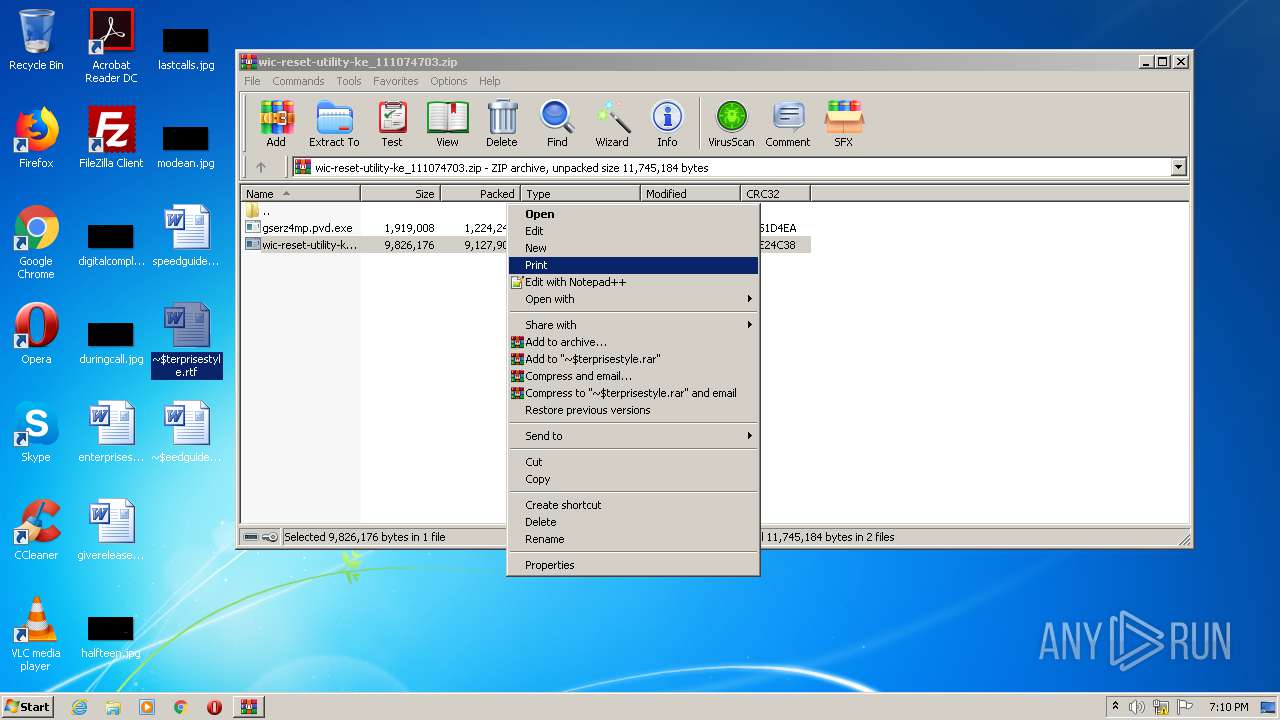Choose Edit in the context menu
Image resolution: width=1280 pixels, height=720 pixels.
(x=633, y=231)
